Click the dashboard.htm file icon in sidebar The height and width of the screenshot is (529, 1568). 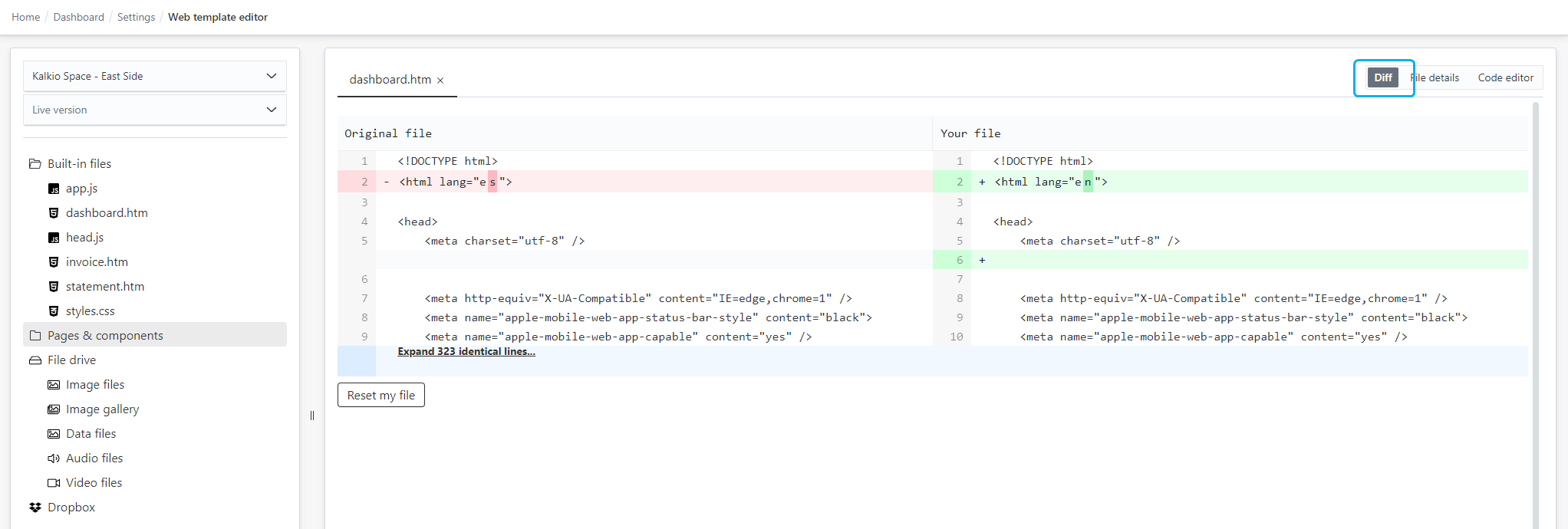pos(54,213)
